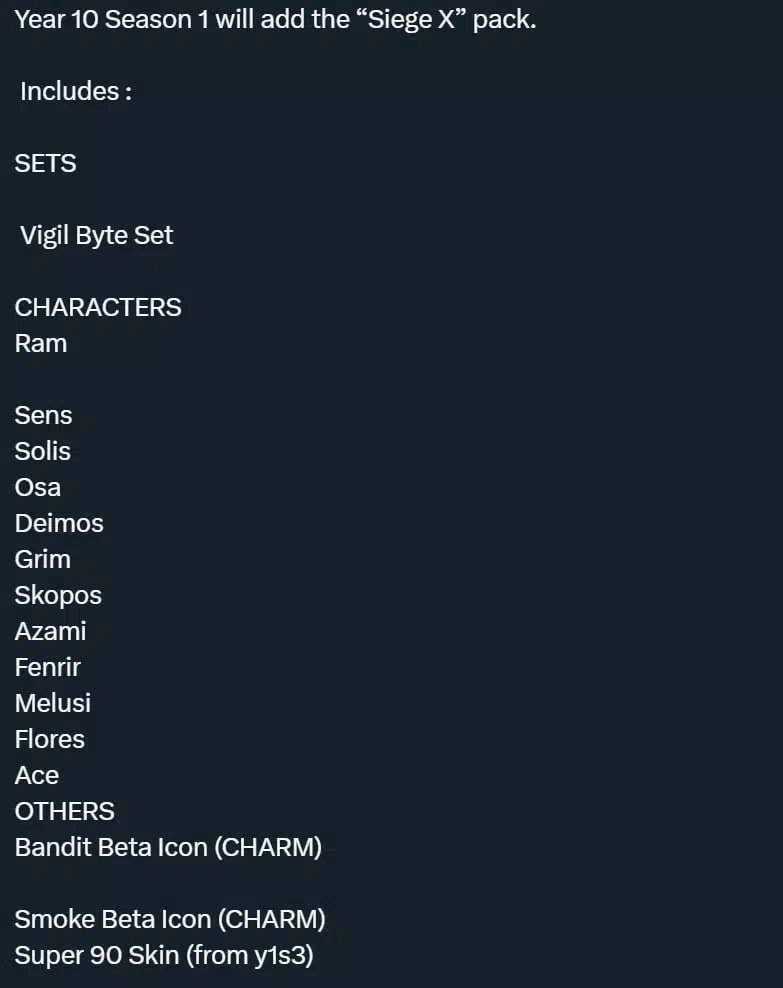
Task: Click the 'Year 10 Season 1' opening line
Action: coord(275,20)
